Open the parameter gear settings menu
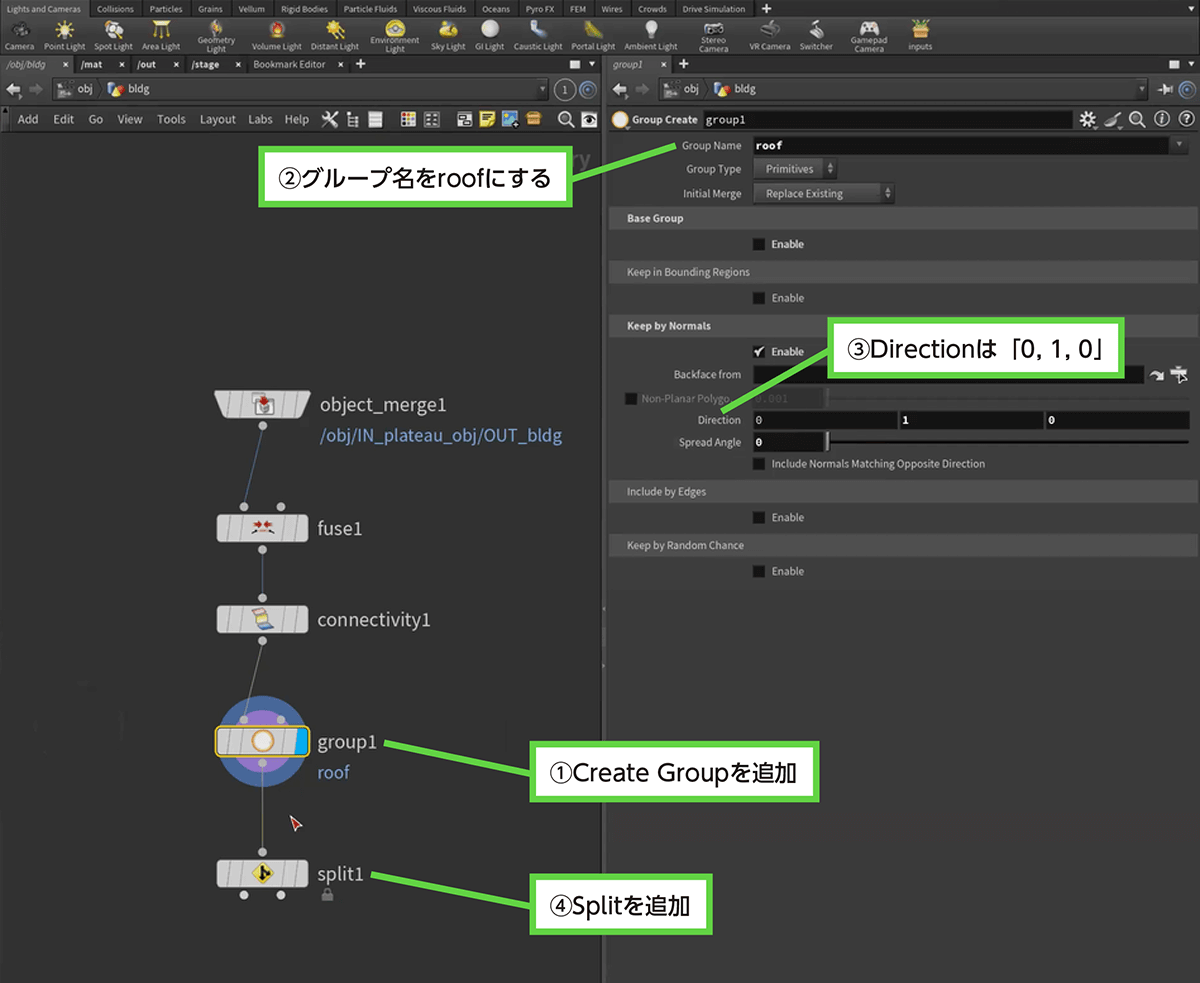 click(1088, 120)
